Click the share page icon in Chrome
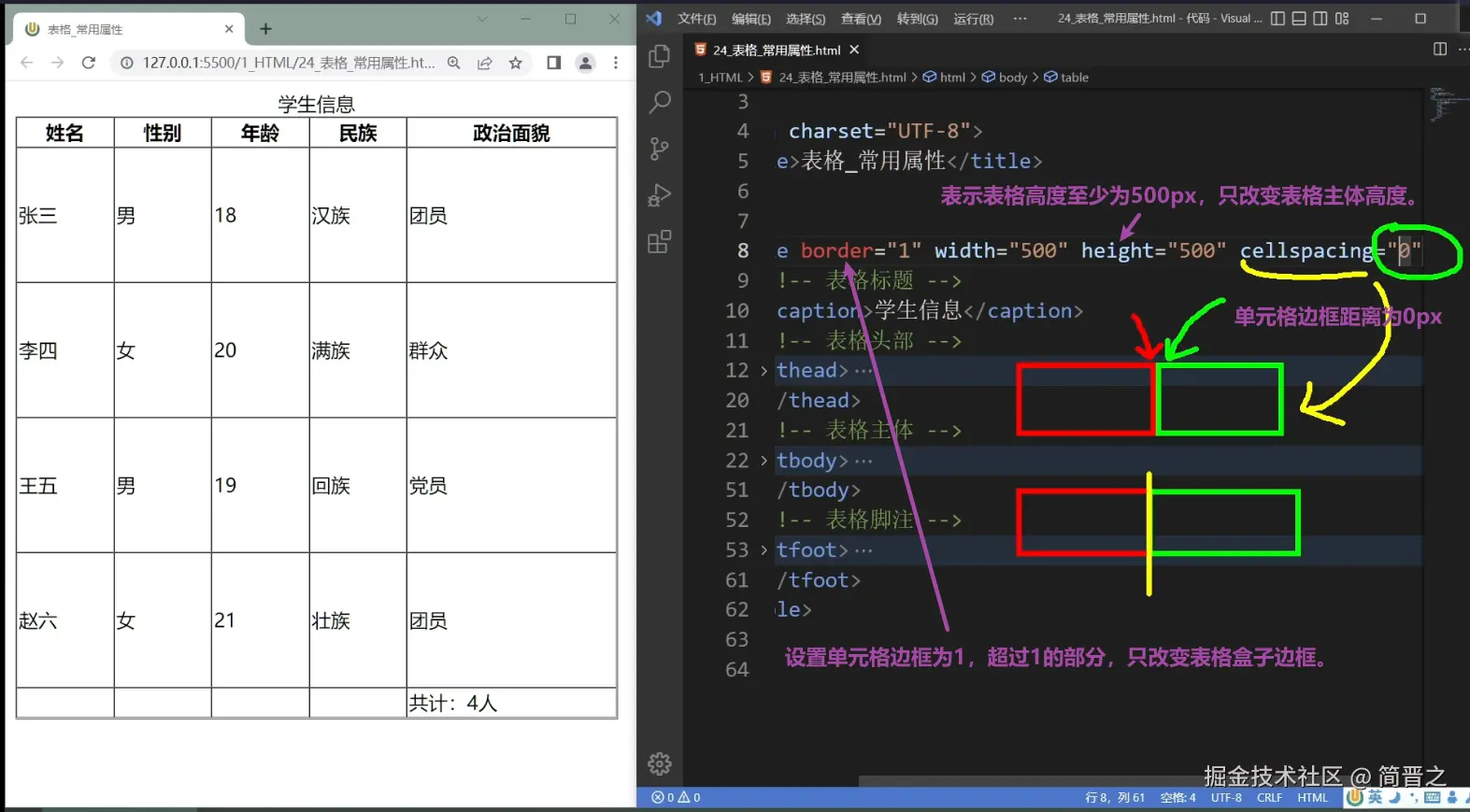 pos(485,63)
